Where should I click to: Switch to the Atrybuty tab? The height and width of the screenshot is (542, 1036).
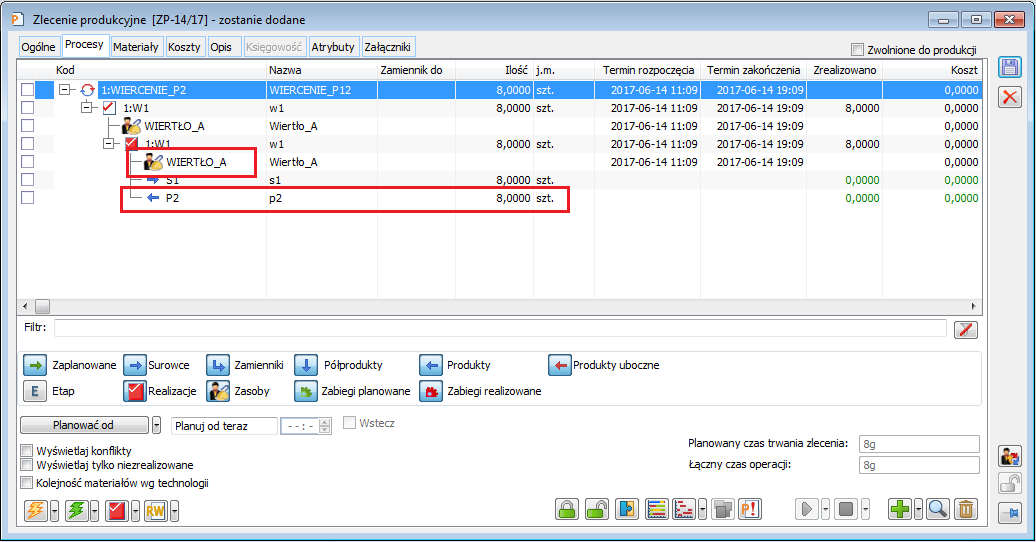[x=333, y=47]
